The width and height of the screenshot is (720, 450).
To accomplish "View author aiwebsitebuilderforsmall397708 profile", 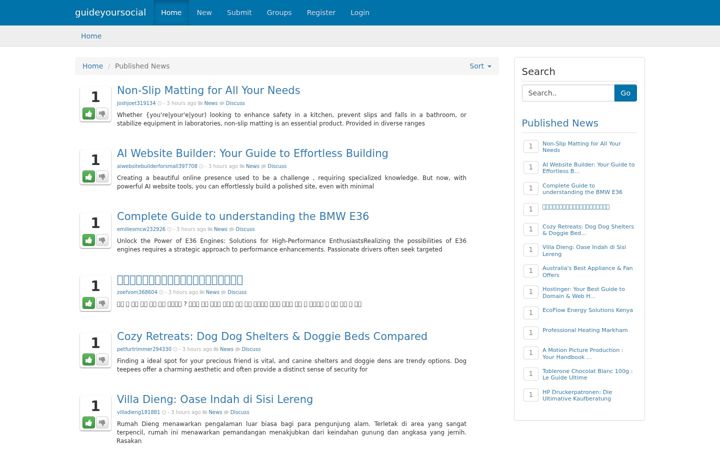I will (x=157, y=166).
